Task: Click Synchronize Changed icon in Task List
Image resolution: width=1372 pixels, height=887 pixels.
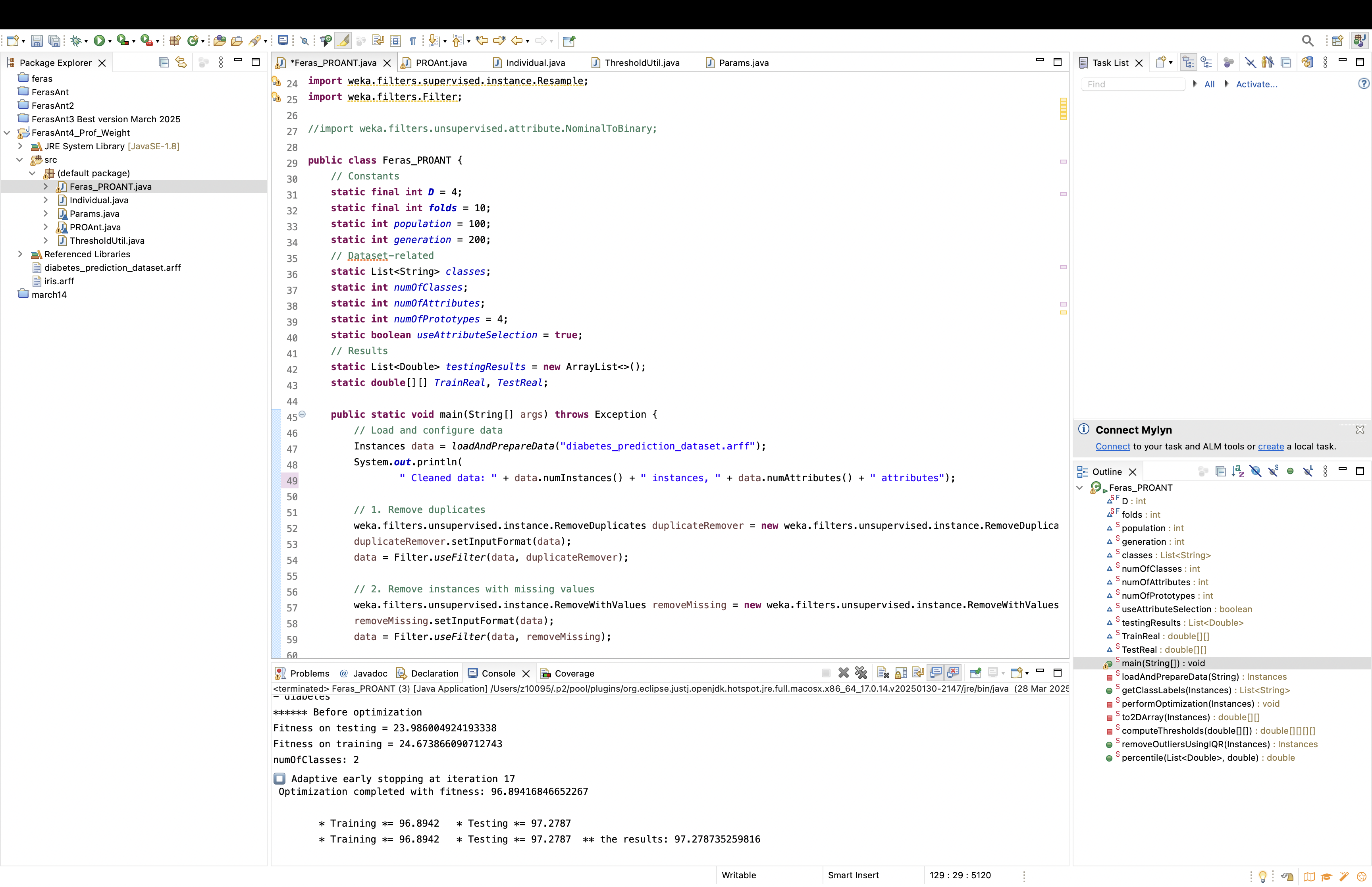Action: (1308, 62)
